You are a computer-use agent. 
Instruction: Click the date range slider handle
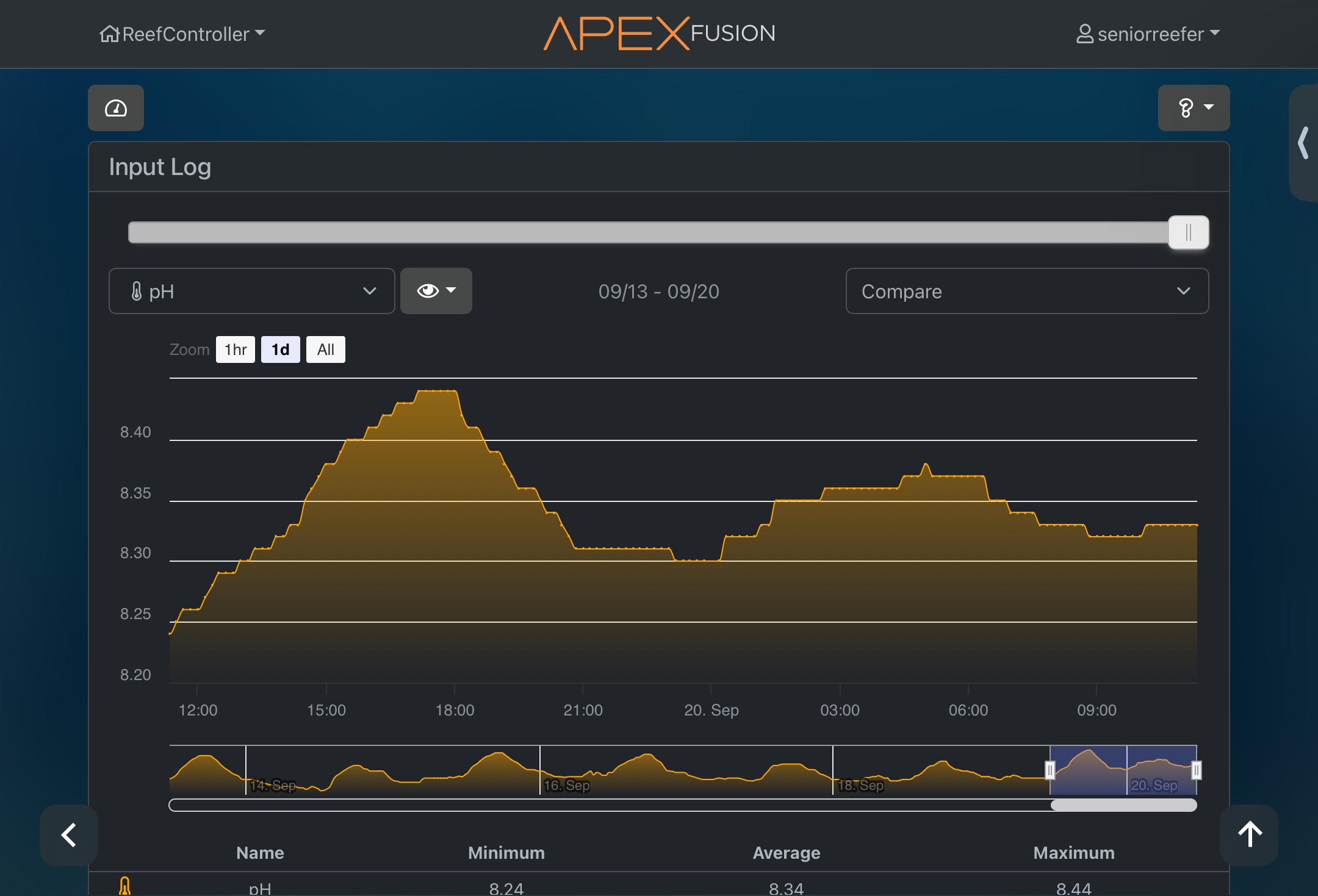(x=1188, y=232)
